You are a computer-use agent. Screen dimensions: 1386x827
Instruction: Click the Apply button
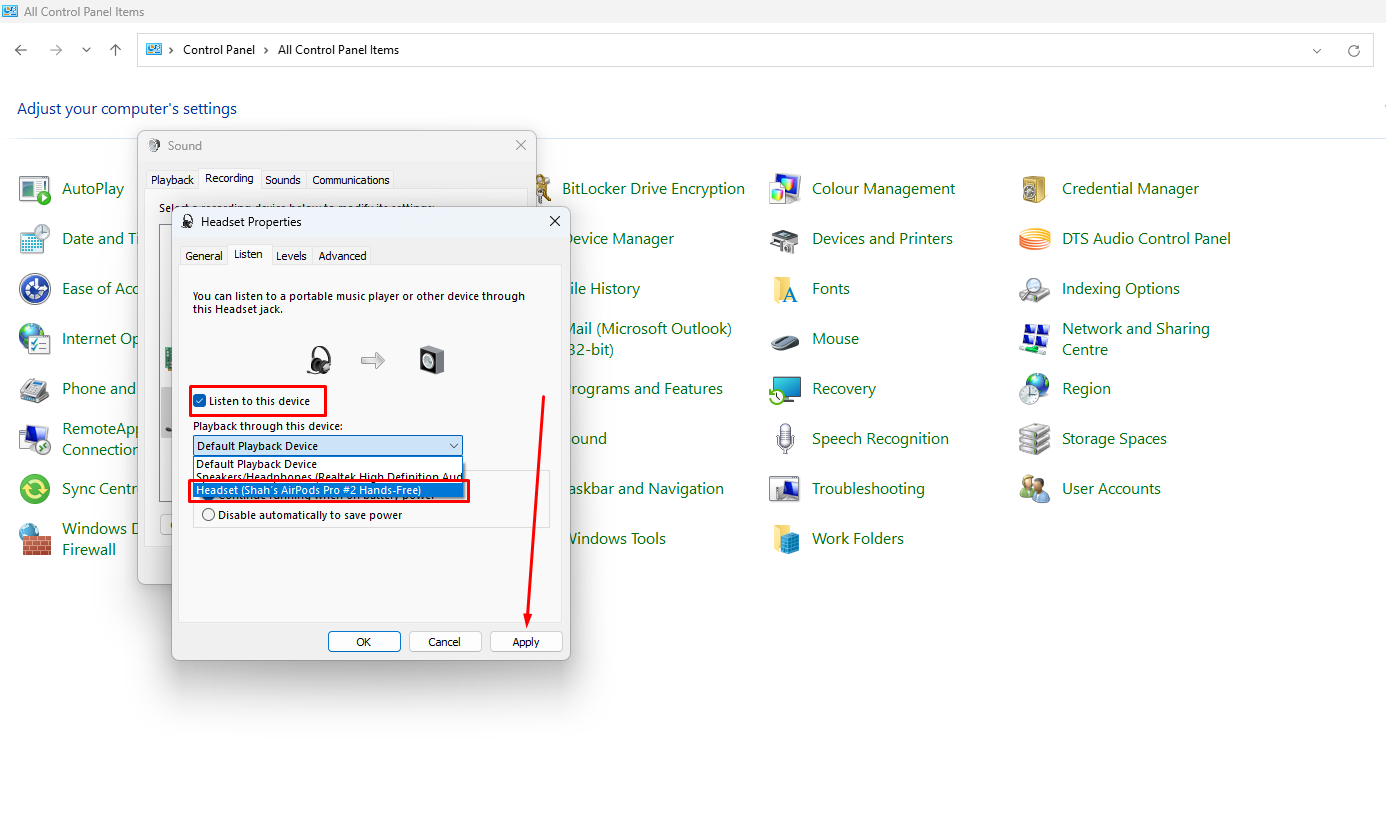(x=526, y=642)
